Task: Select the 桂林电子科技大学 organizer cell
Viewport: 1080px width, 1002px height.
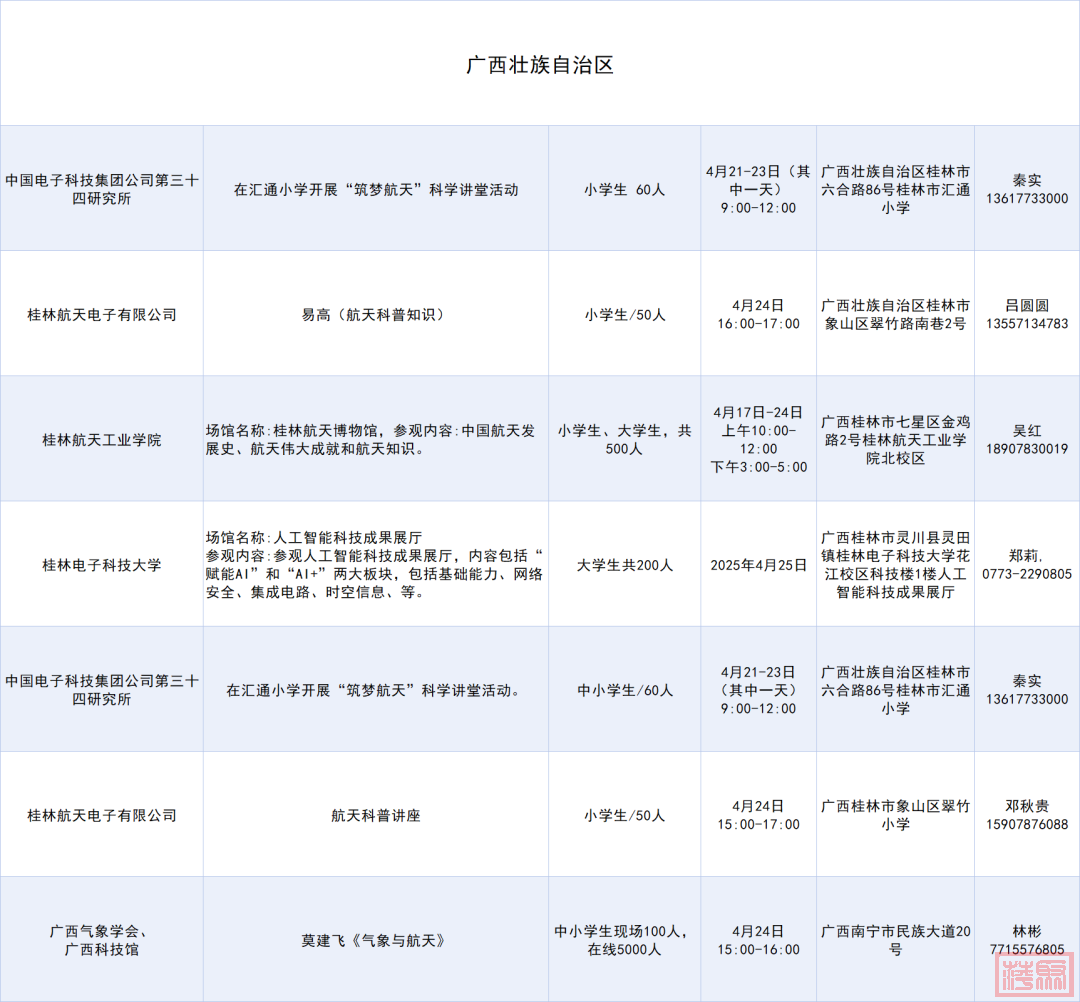Action: [x=102, y=565]
